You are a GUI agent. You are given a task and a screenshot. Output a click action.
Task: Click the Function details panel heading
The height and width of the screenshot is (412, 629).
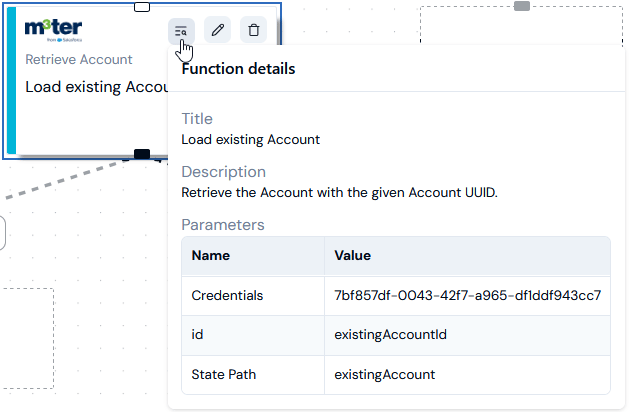[238, 69]
